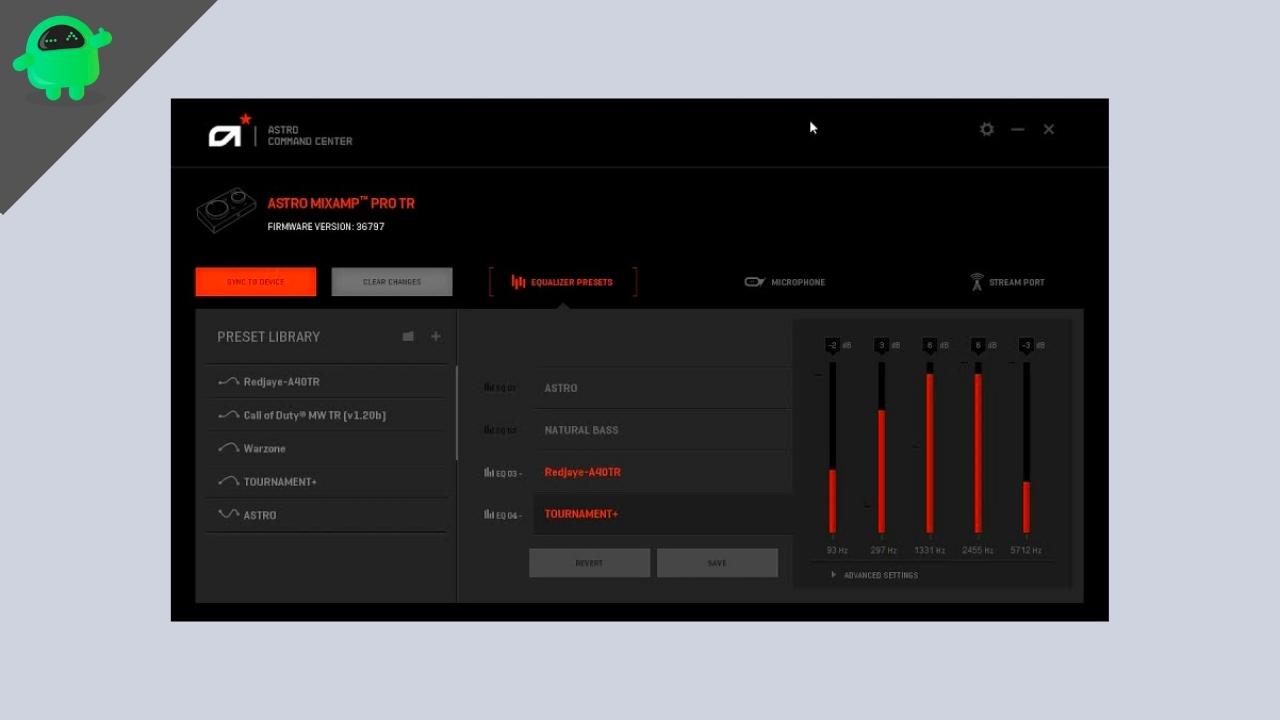The height and width of the screenshot is (720, 1280).
Task: Select the Redjaye-A40TR preset in the EQ 03 slot
Action: coord(661,472)
